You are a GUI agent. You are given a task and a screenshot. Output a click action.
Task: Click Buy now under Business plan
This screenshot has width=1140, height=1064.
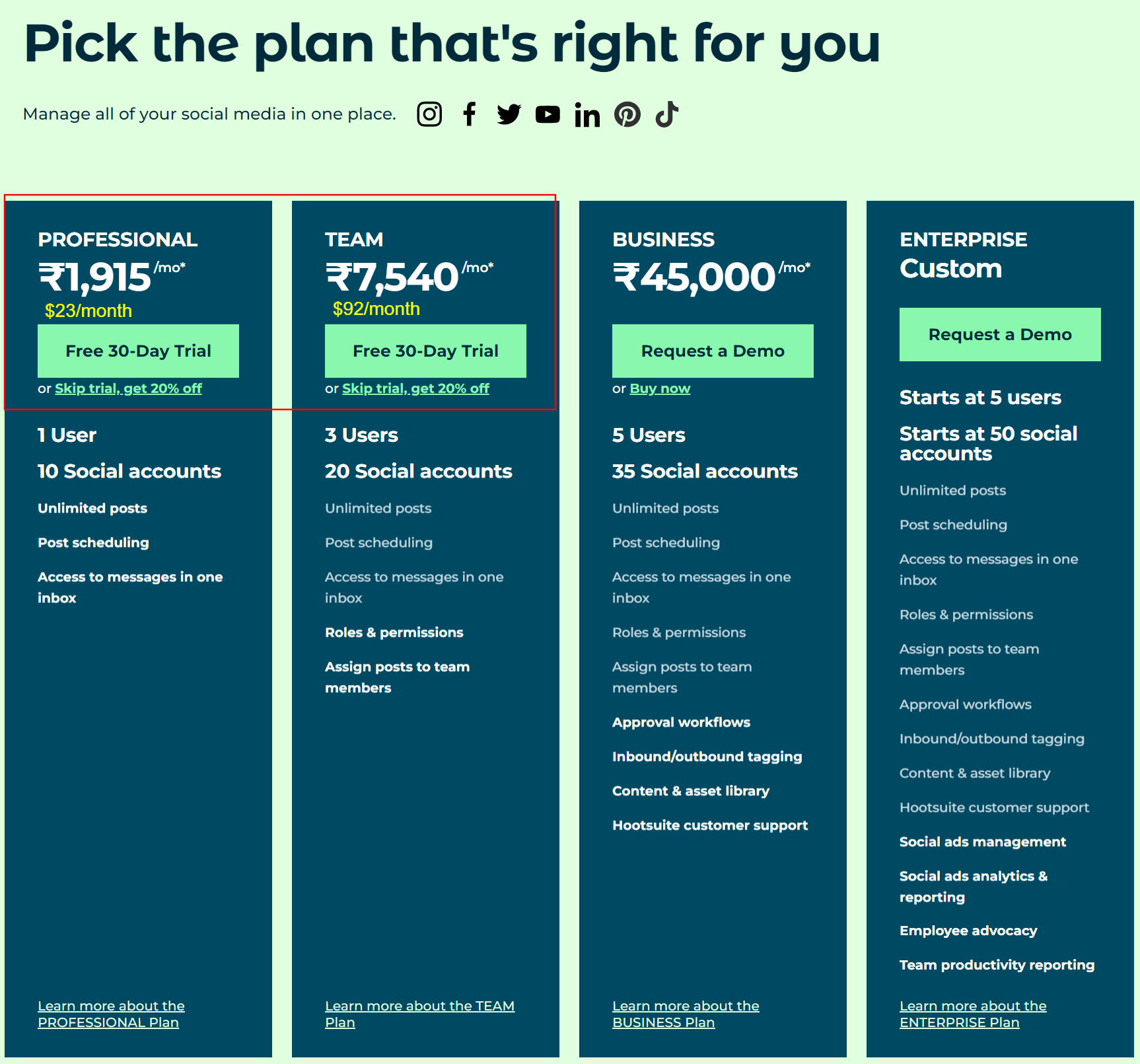tap(660, 388)
